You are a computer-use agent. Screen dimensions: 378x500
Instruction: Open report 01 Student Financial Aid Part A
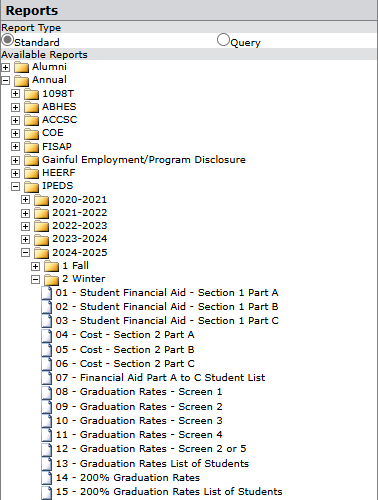point(167,293)
